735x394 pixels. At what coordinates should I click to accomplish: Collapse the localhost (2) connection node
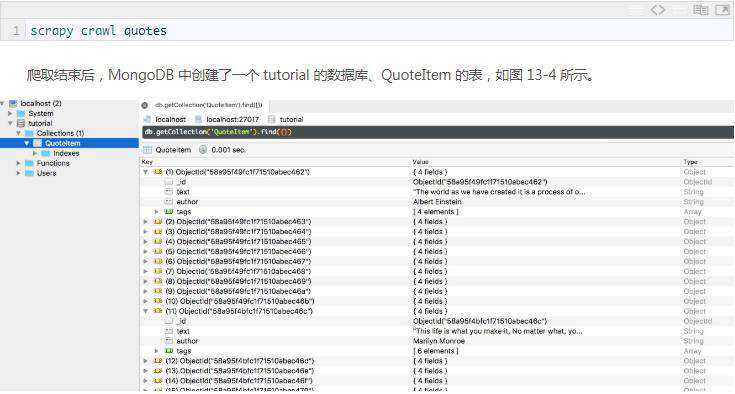(3, 103)
